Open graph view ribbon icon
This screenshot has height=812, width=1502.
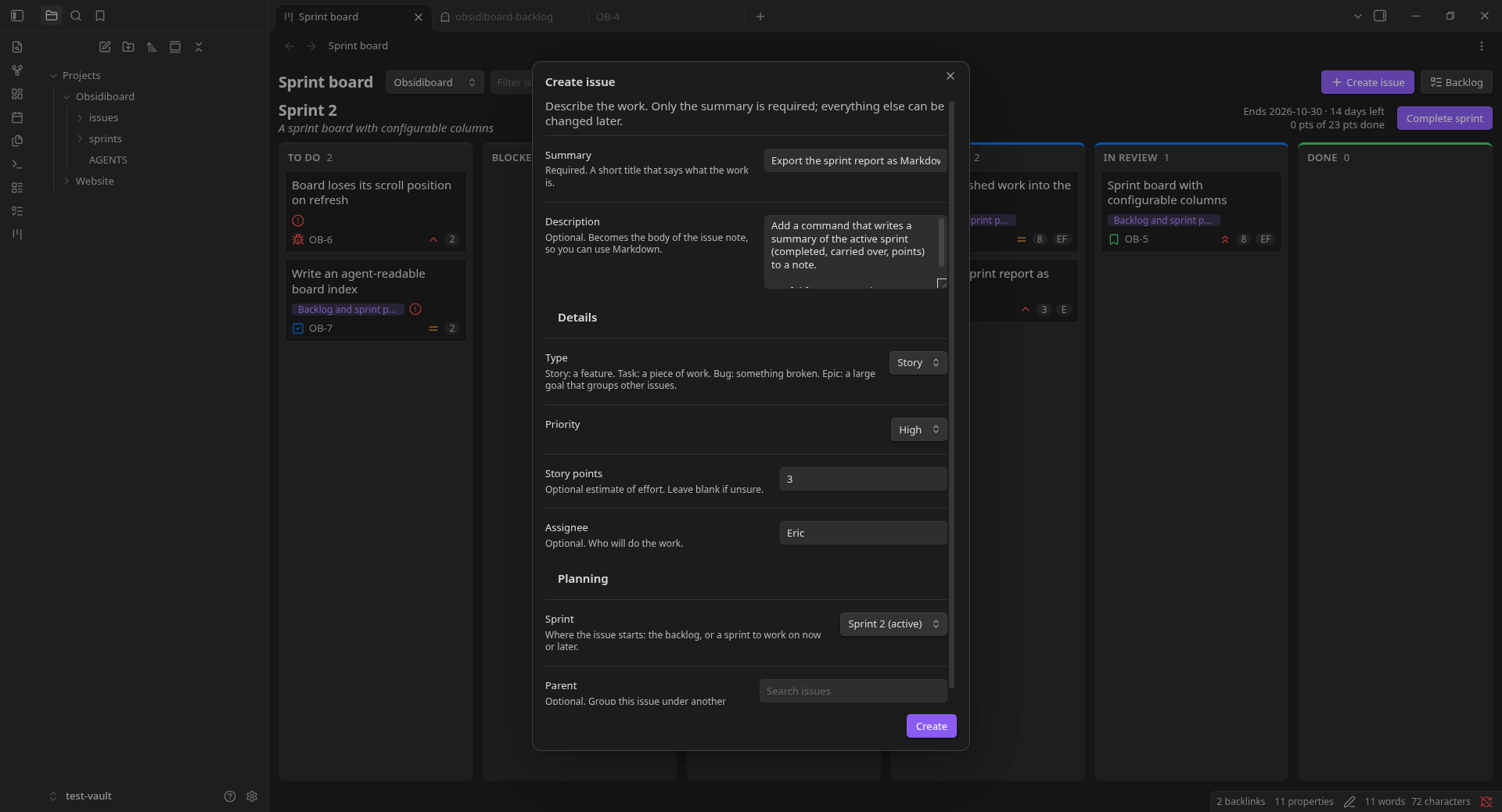(x=17, y=70)
